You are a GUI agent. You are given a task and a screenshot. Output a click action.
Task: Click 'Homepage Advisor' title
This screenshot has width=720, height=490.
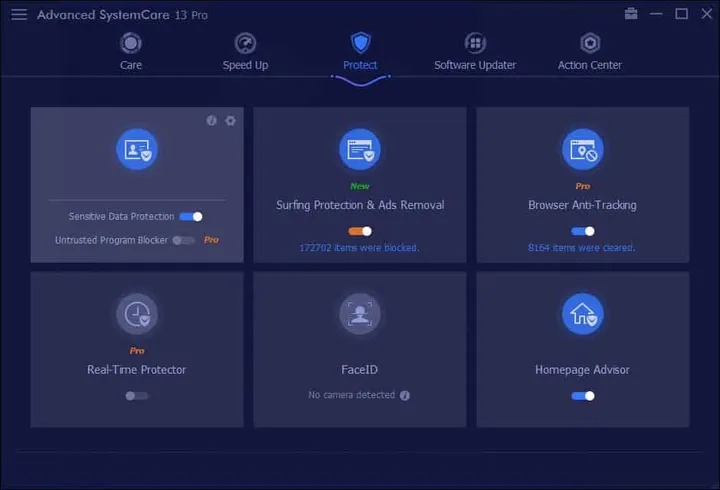pos(583,370)
